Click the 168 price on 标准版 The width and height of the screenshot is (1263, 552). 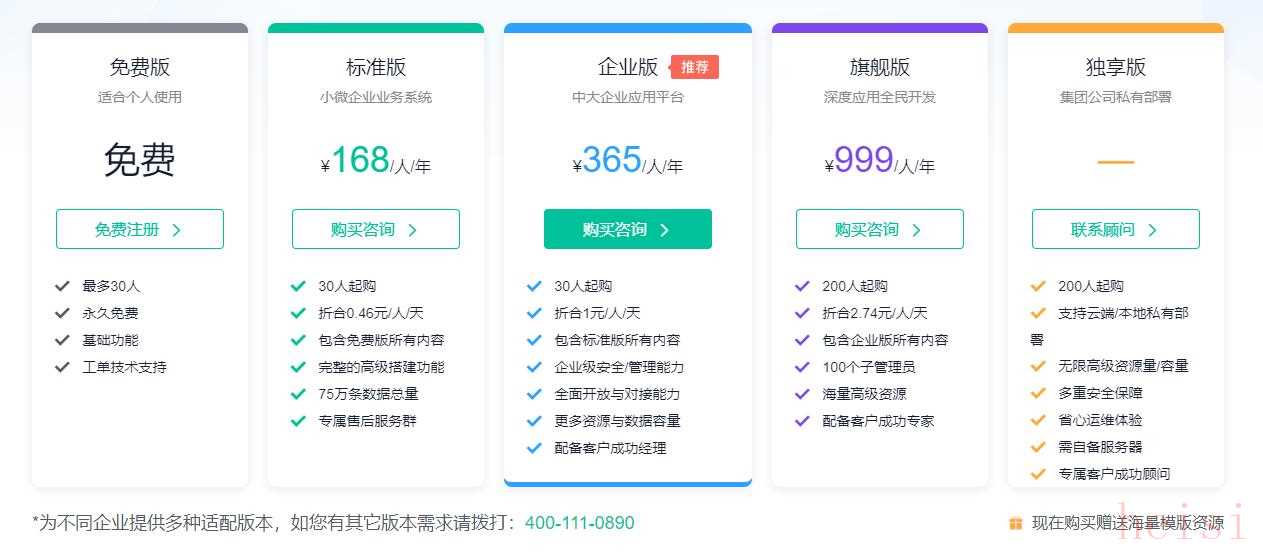(359, 161)
